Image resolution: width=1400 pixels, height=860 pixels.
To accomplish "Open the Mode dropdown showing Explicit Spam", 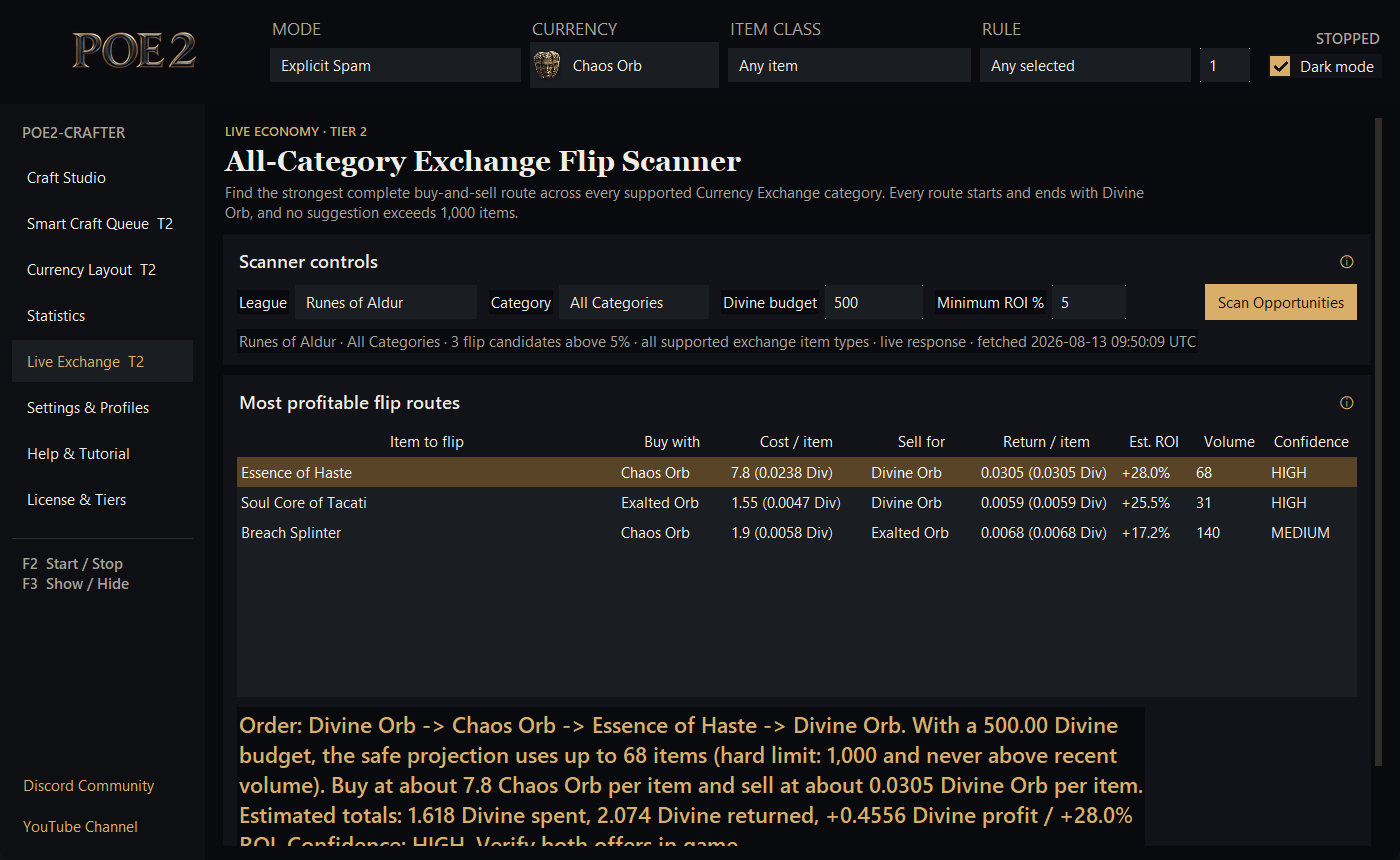I will click(395, 66).
